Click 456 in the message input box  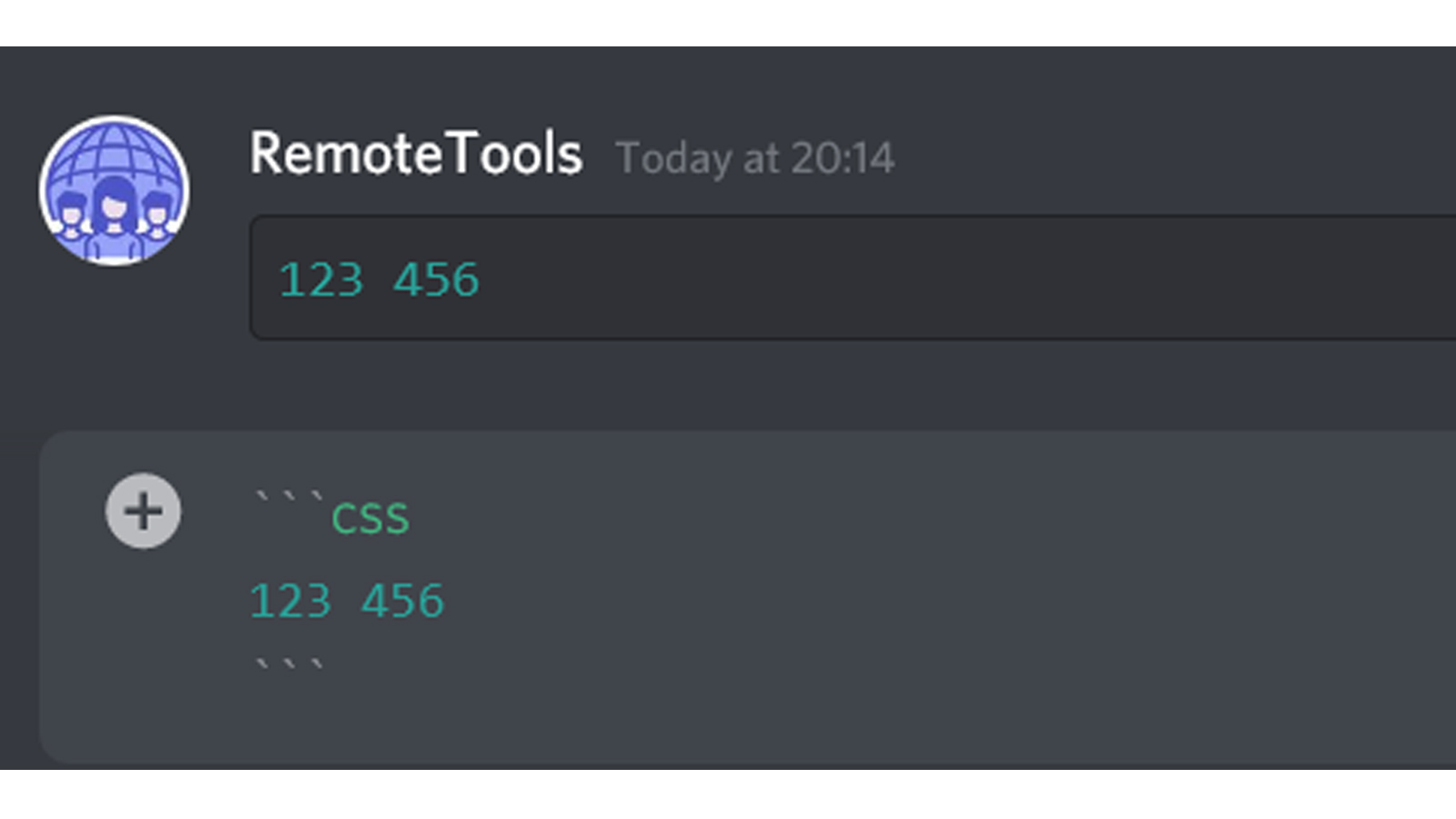(403, 601)
